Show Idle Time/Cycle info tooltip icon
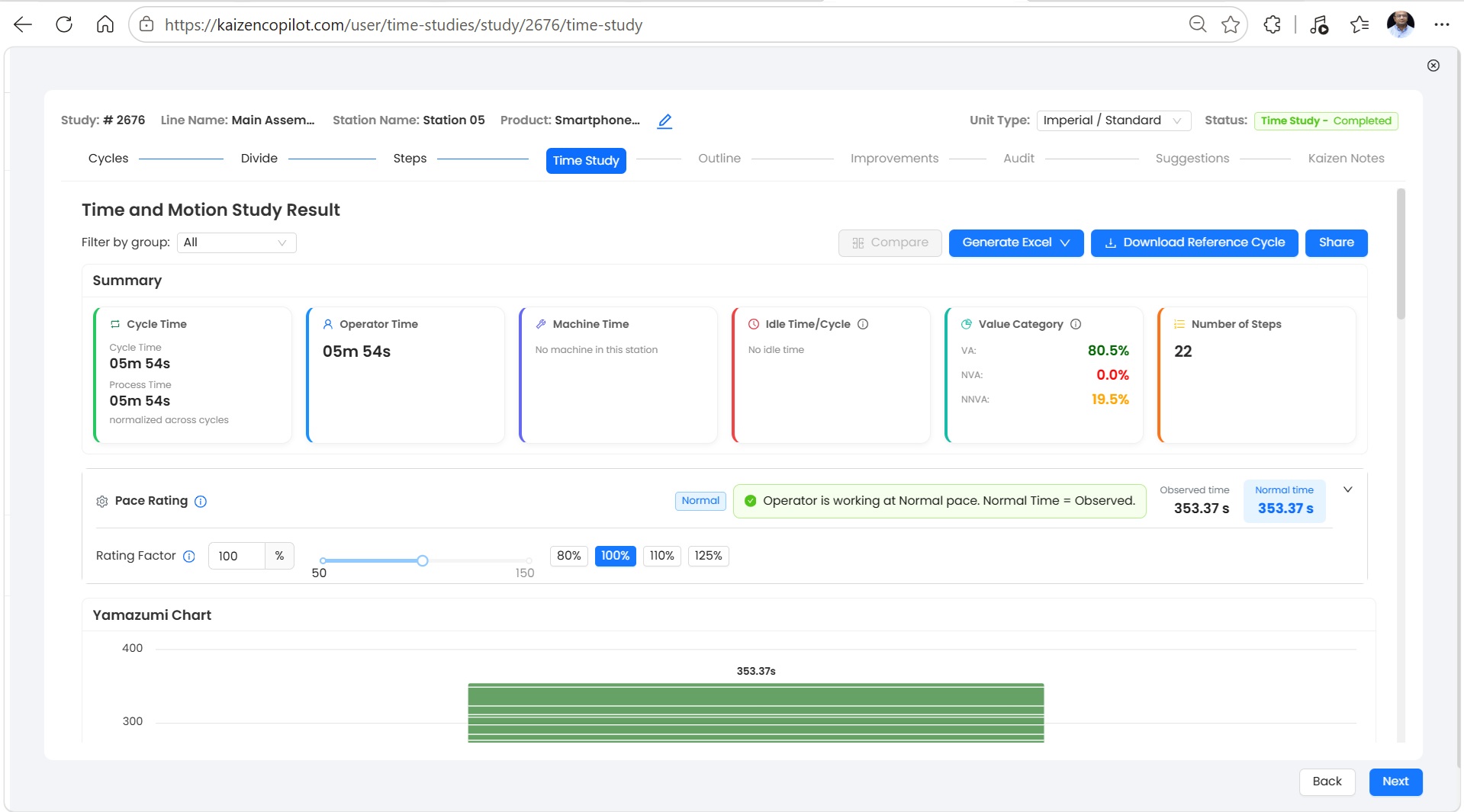Viewport: 1464px width, 812px height. [x=863, y=324]
